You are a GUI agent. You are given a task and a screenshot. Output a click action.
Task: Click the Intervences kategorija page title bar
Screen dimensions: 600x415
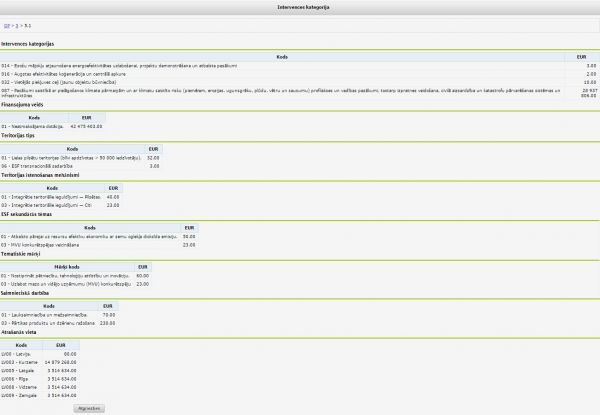pos(300,7)
